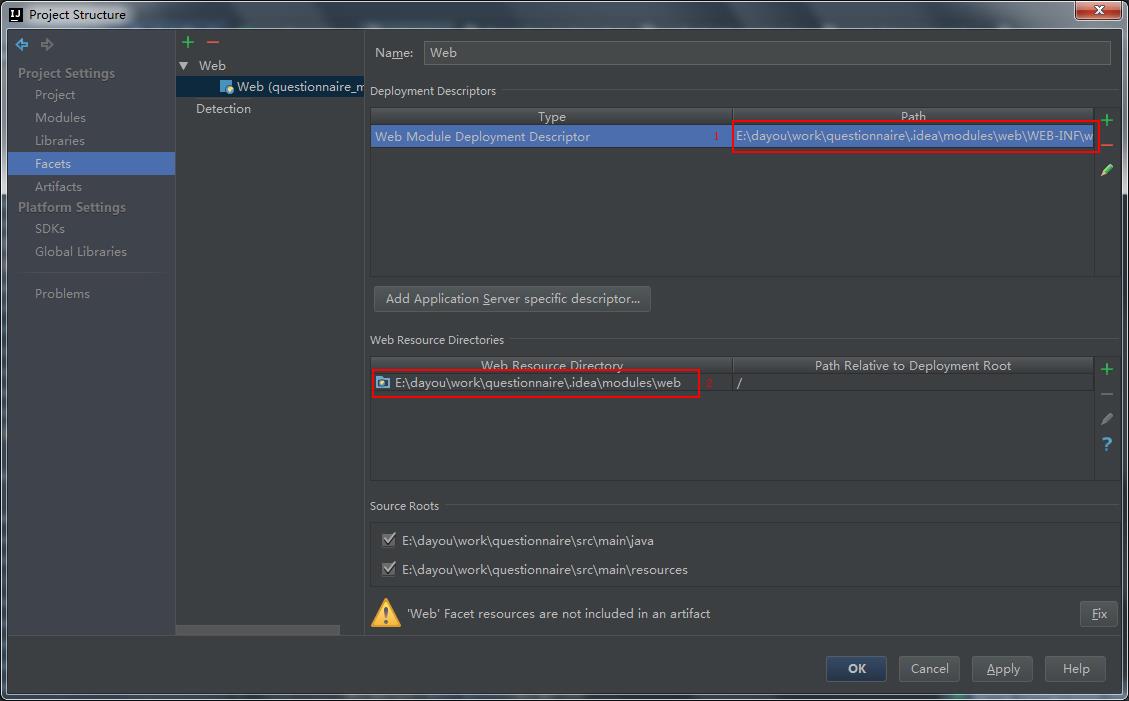Select Web Module Deployment Descriptor row

732,137
